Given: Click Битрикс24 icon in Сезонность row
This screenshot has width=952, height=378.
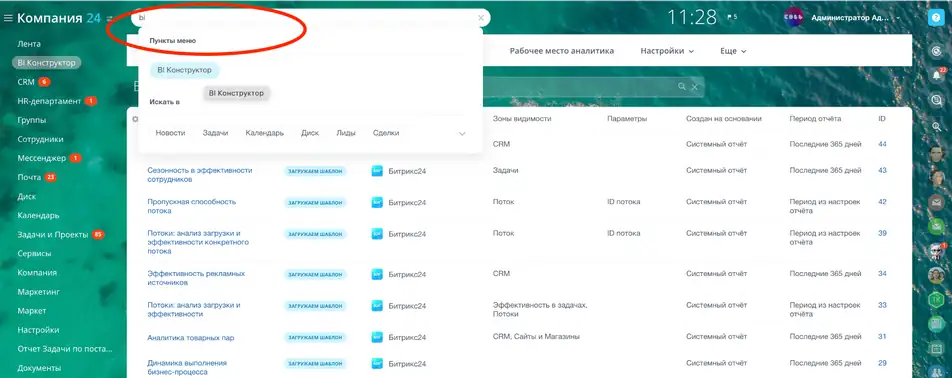Looking at the screenshot, I should coord(377,171).
